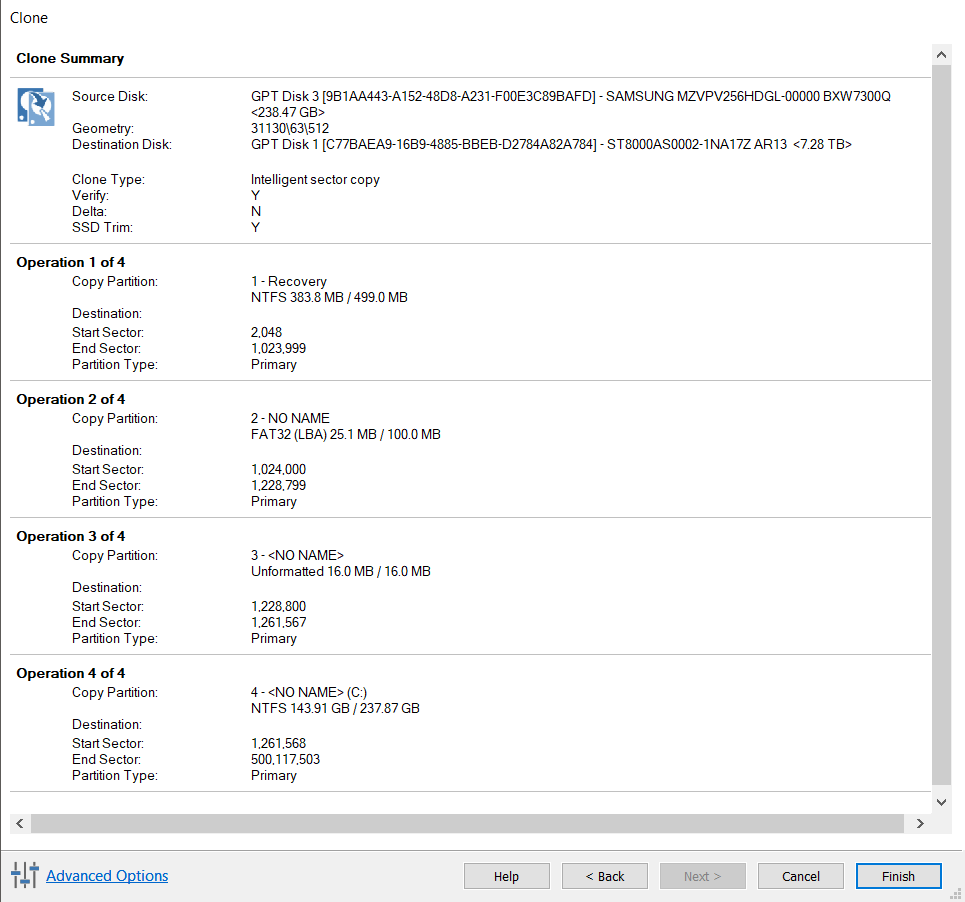Click the Verify label

tap(90, 195)
